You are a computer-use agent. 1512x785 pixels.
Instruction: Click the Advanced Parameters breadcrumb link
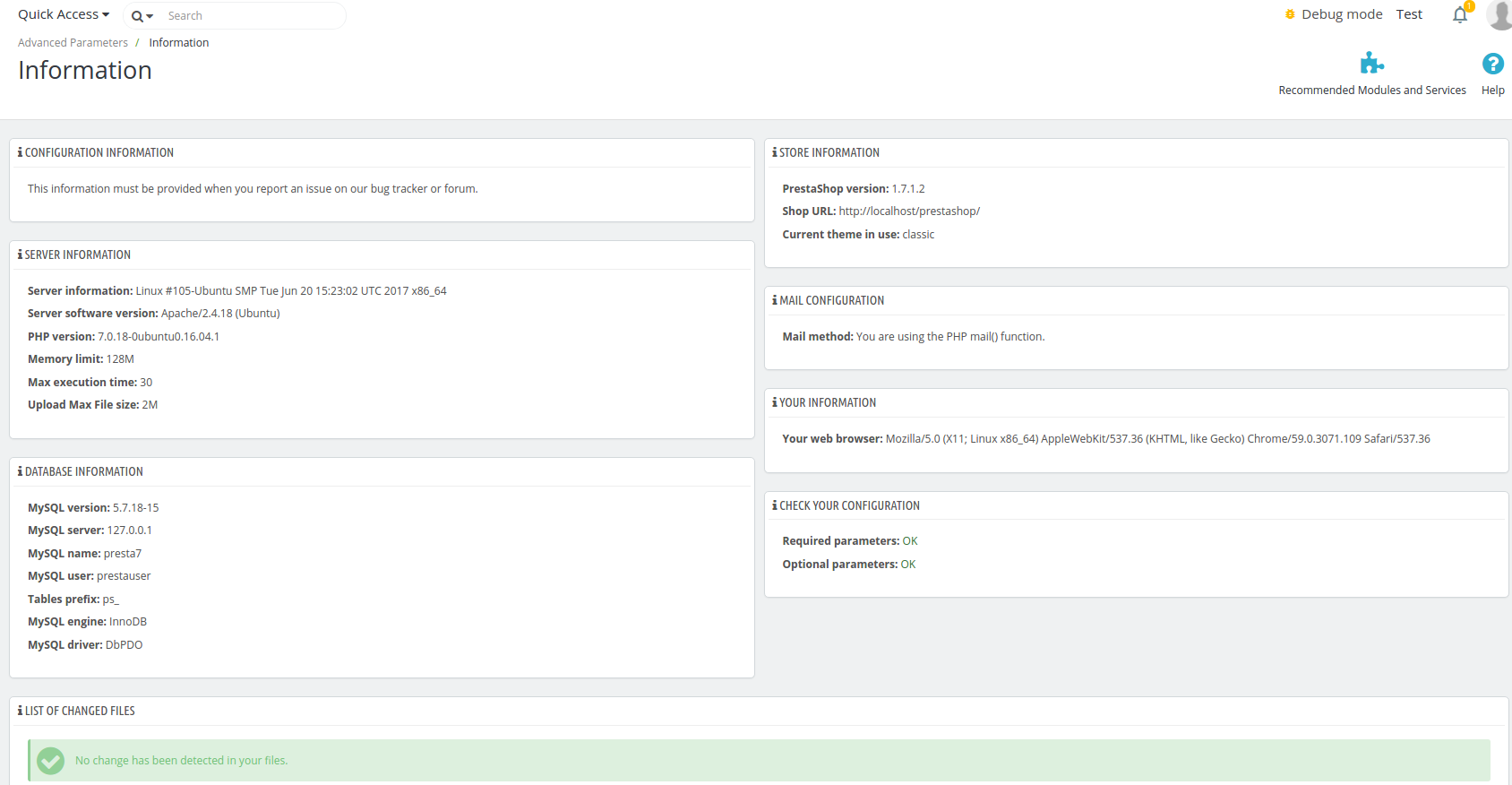click(x=73, y=42)
